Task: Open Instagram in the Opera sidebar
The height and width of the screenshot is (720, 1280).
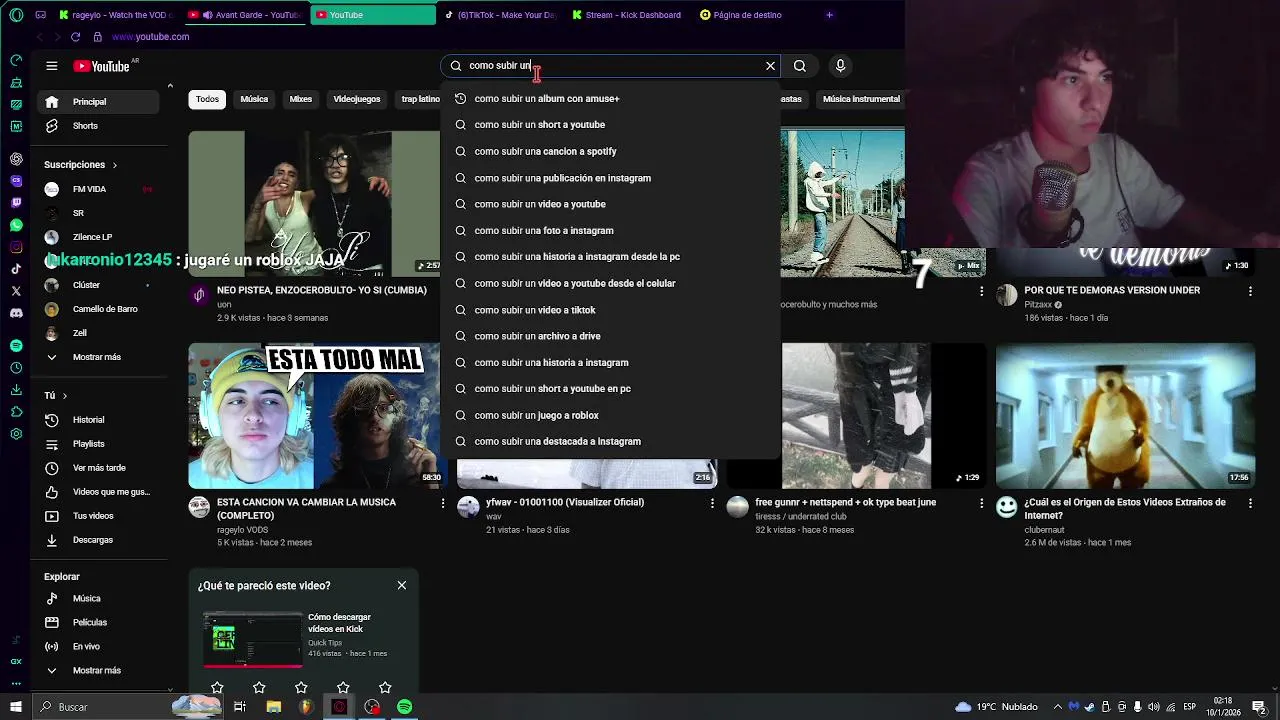Action: tap(16, 247)
